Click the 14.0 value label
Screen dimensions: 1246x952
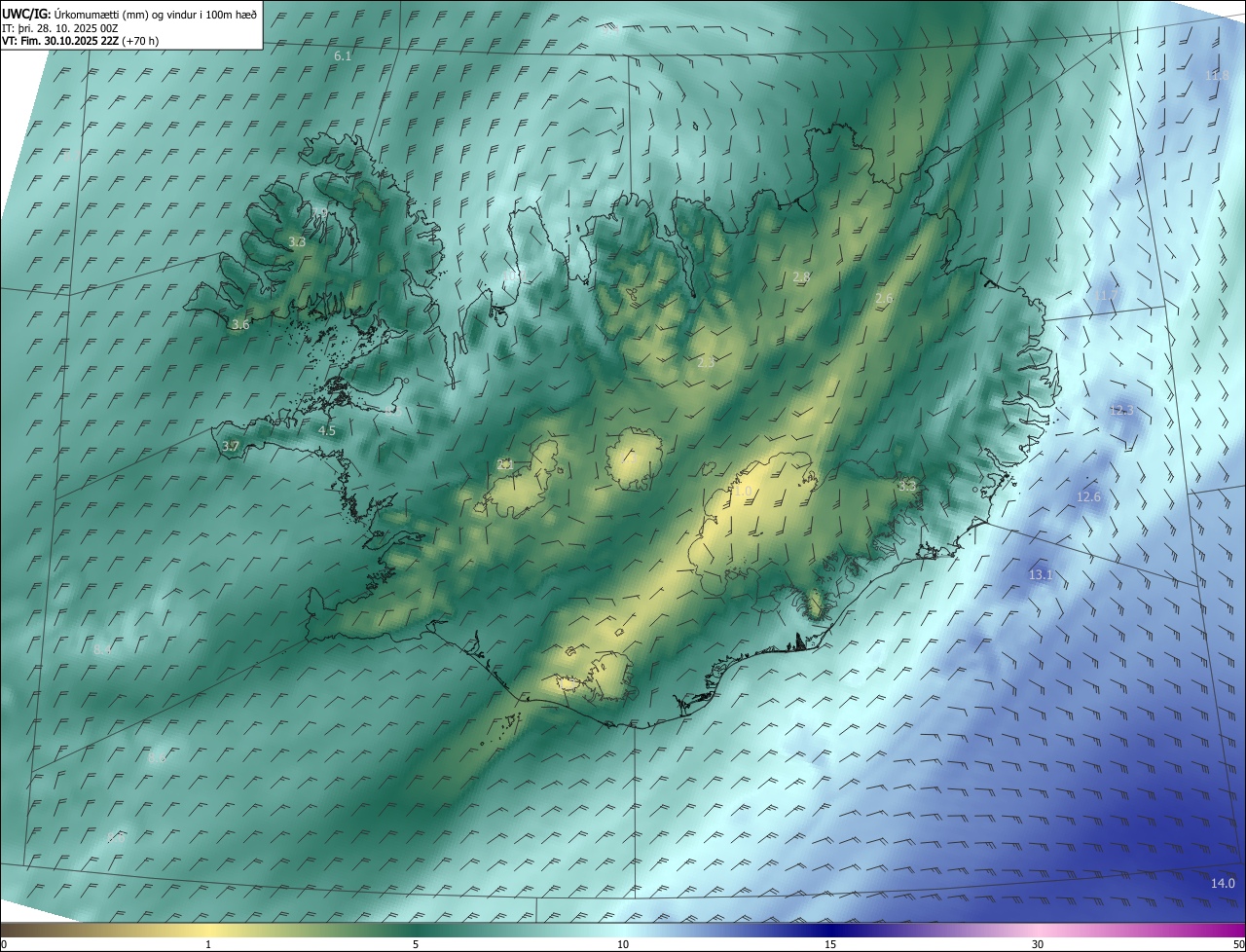click(1223, 884)
